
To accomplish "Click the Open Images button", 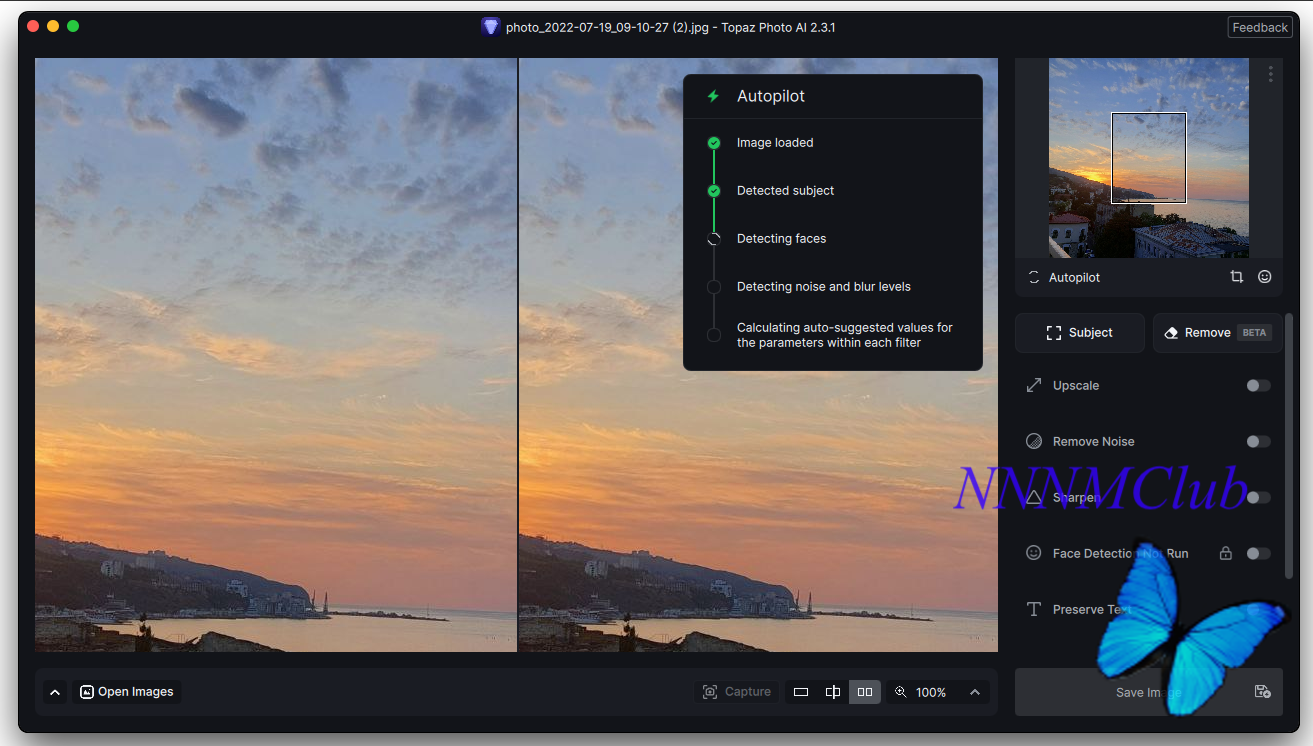I will click(x=127, y=692).
